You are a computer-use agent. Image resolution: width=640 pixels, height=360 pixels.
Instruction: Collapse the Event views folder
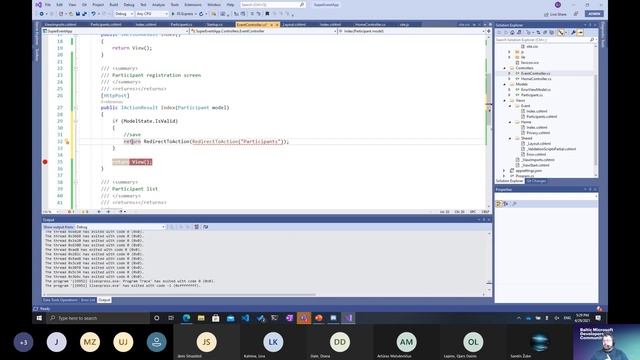[x=510, y=106]
